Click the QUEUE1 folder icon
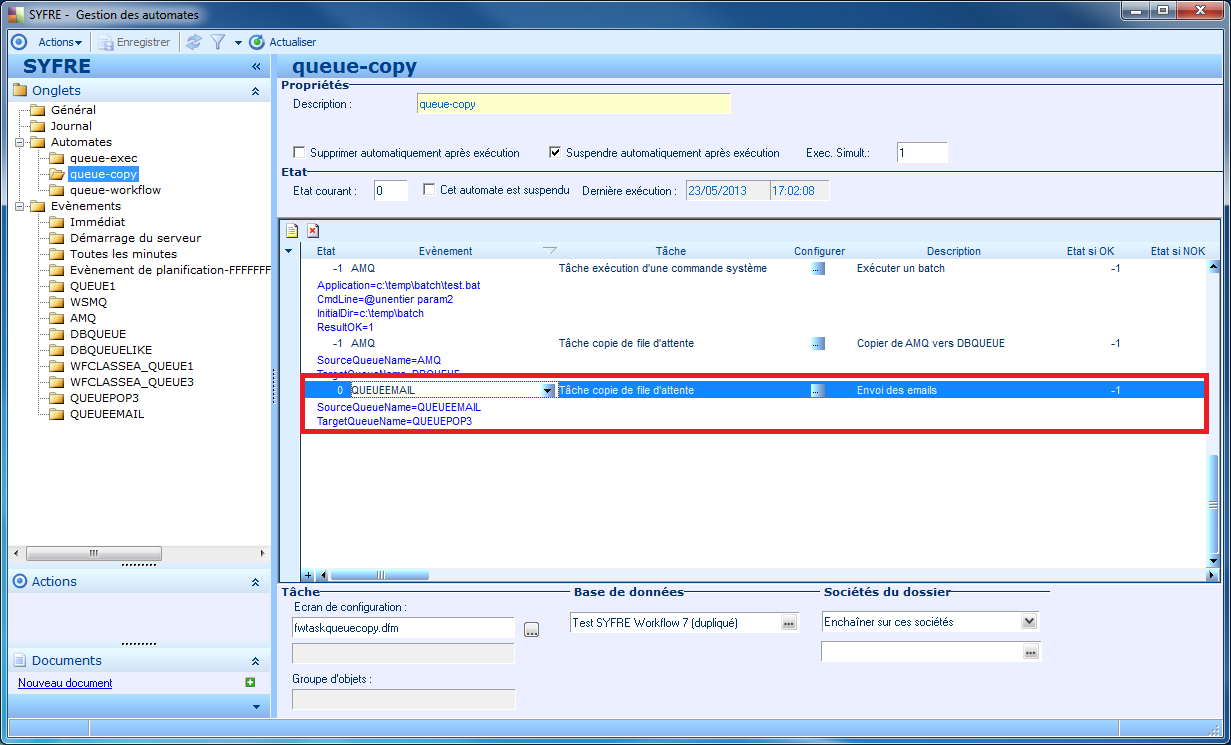Viewport: 1231px width, 745px height. (56, 286)
